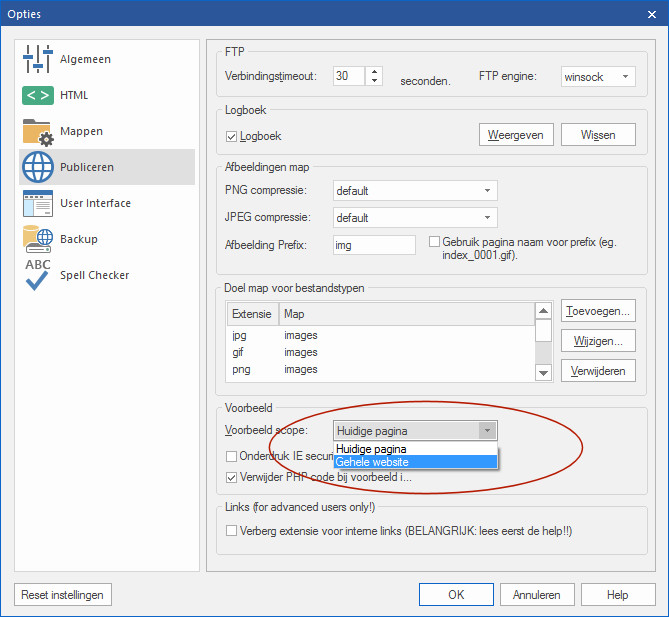Toggle Verberg extensie voor interne links

(x=232, y=531)
